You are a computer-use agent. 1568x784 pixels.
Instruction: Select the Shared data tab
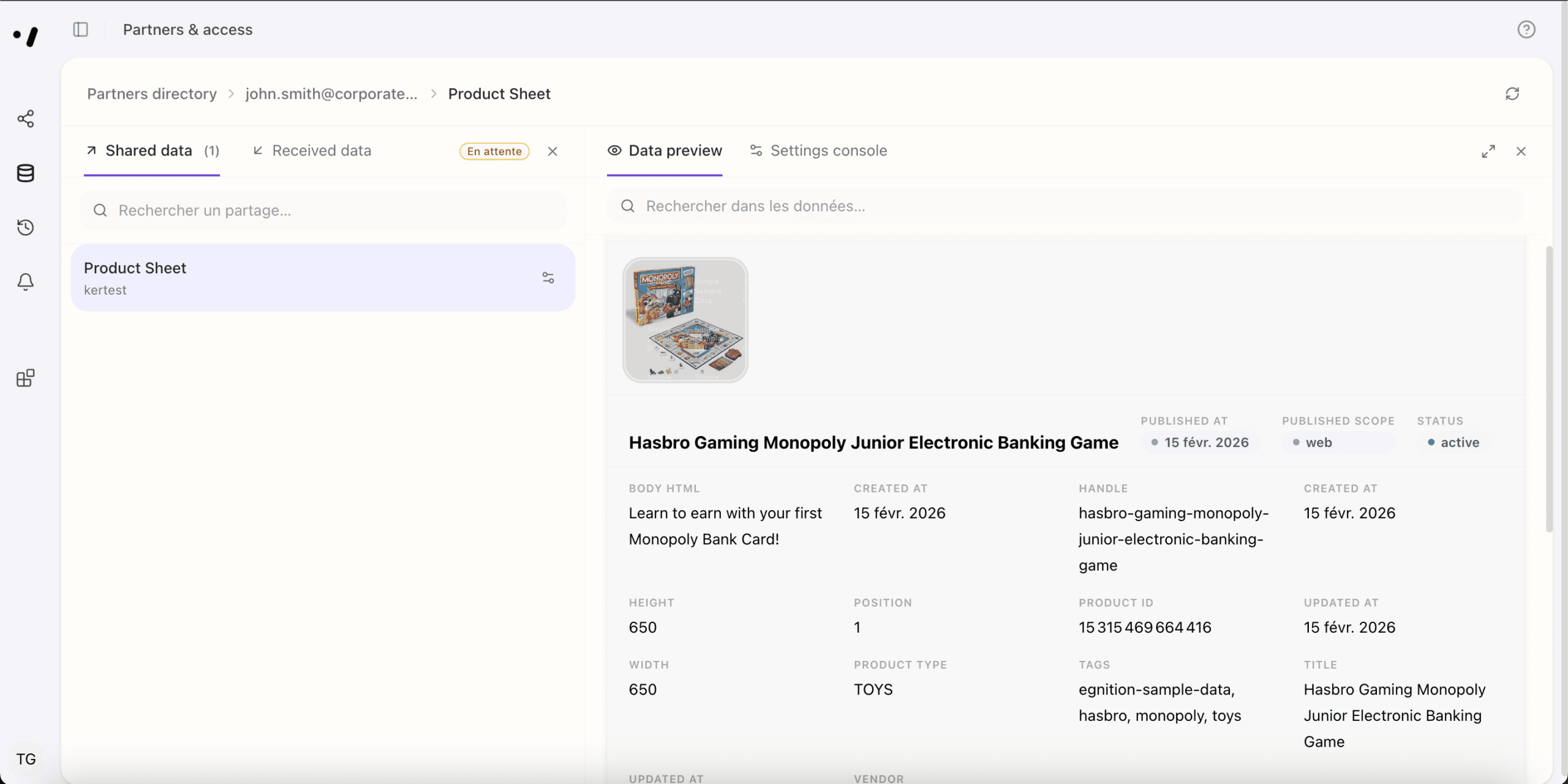(x=151, y=151)
